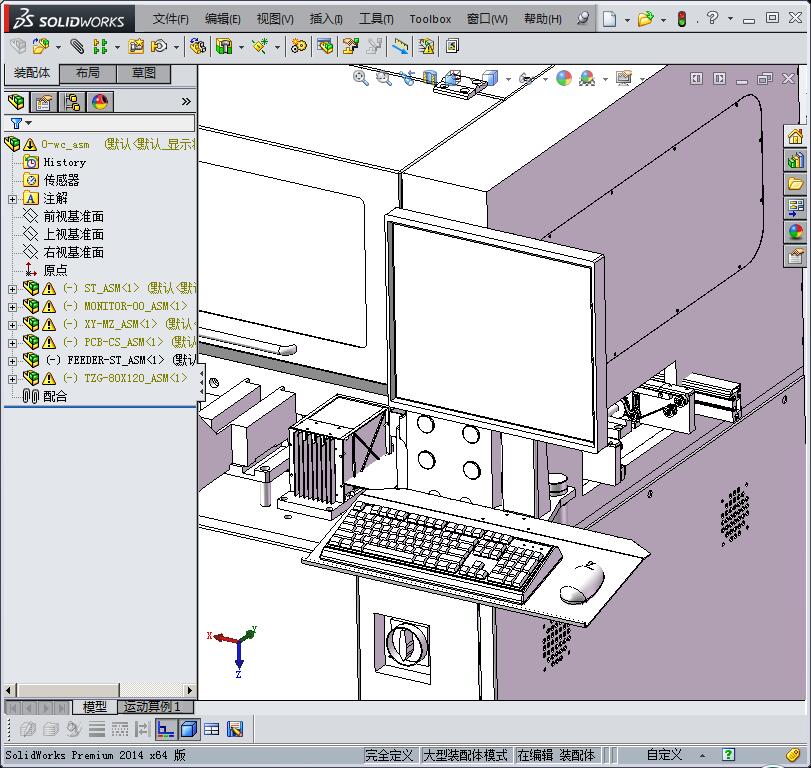This screenshot has height=768, width=811.
Task: Click the table layout icon in the bottom toolbar
Action: pos(212,730)
